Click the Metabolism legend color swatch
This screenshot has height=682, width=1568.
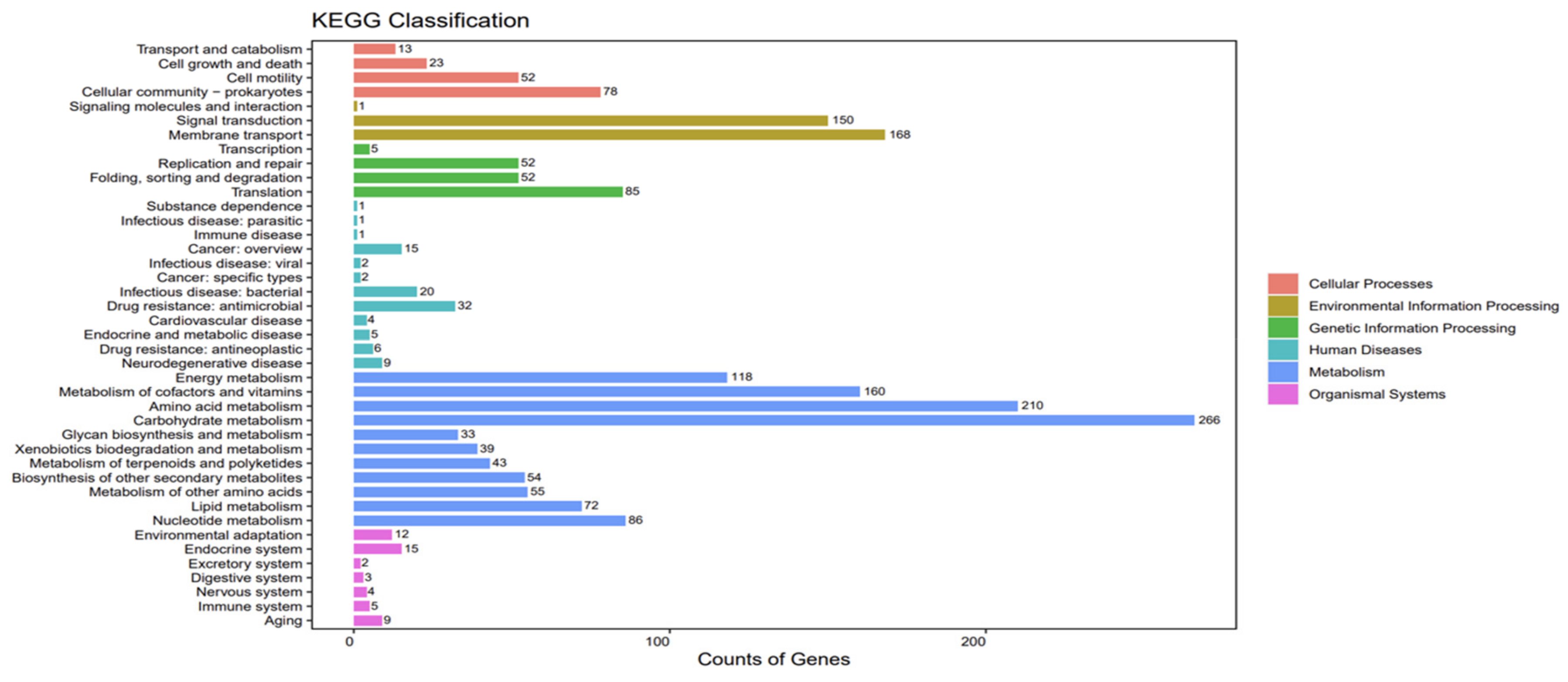click(1282, 372)
